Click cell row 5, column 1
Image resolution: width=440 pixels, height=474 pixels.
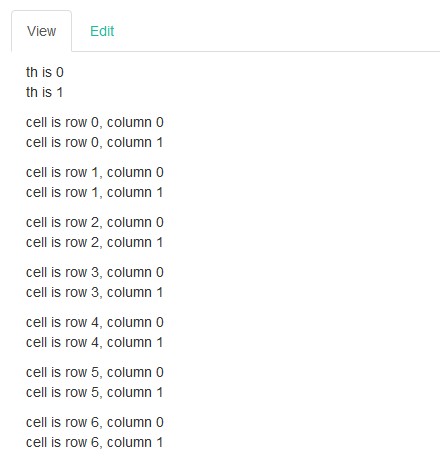(94, 392)
